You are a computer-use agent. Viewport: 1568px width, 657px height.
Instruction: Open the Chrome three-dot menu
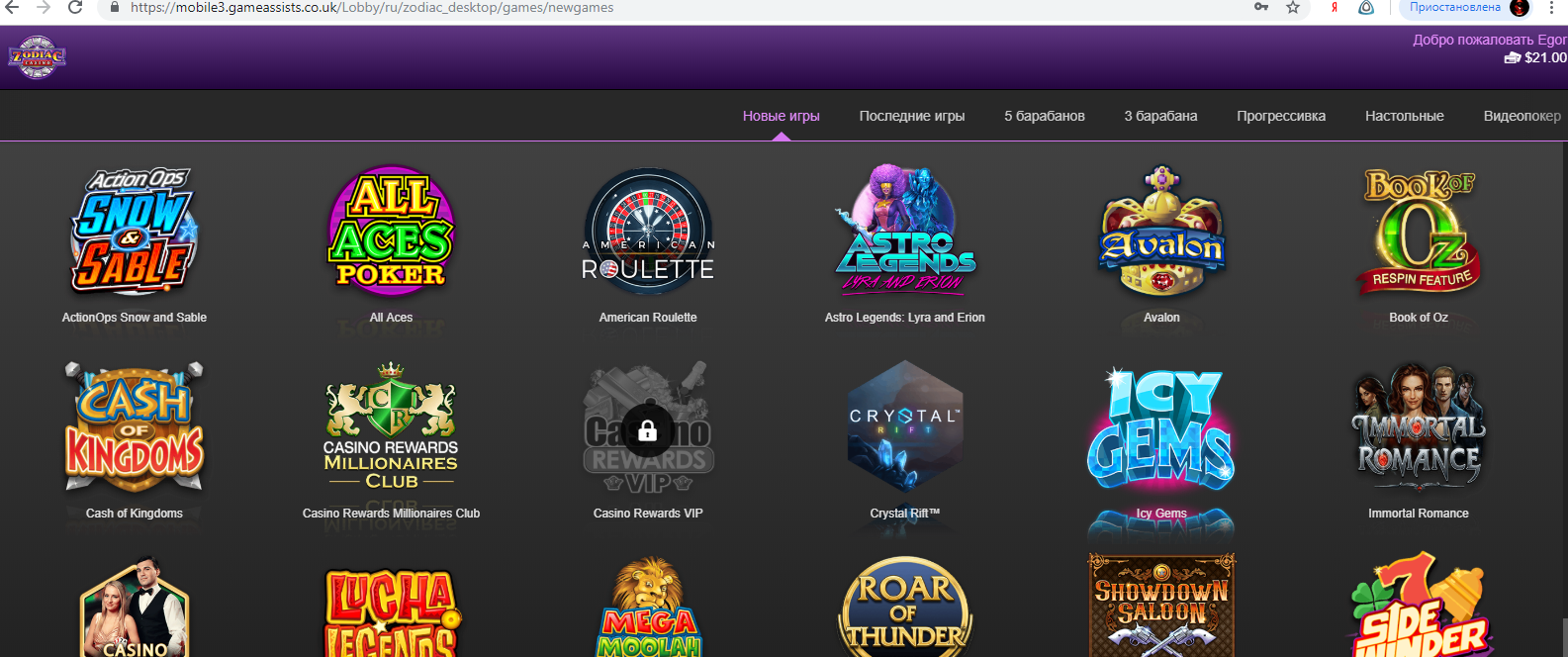(x=1552, y=8)
